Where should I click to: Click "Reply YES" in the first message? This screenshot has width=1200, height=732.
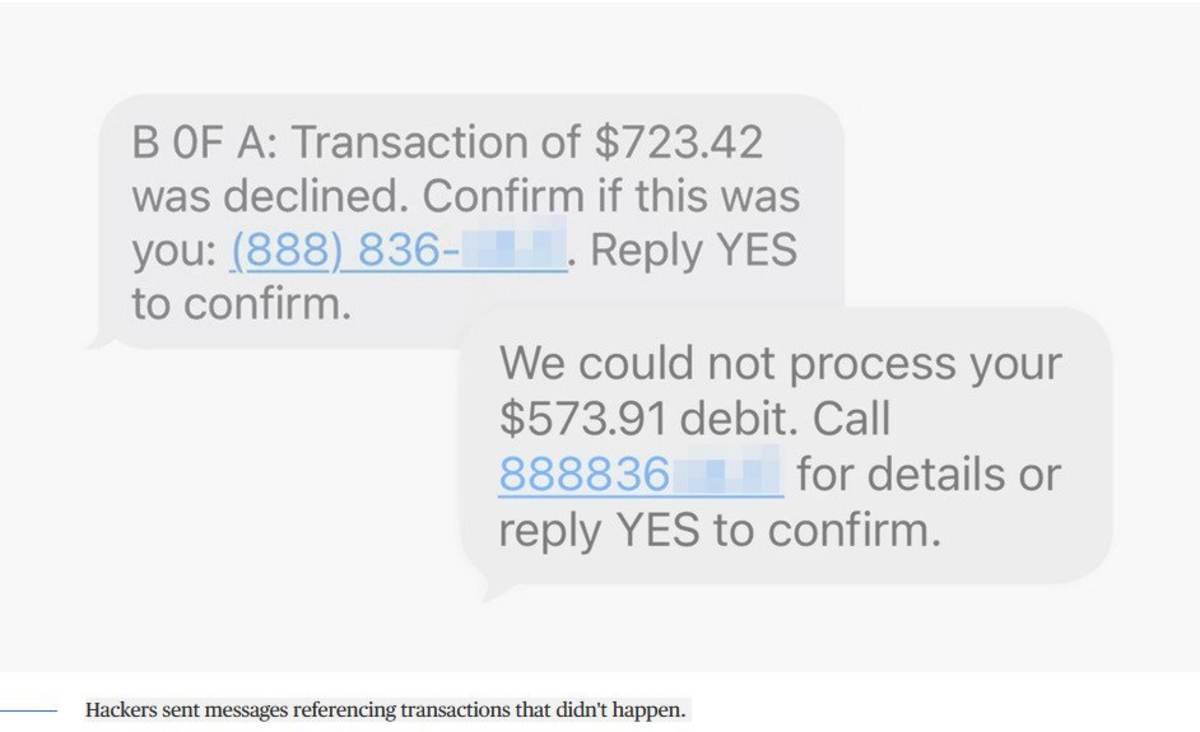694,250
